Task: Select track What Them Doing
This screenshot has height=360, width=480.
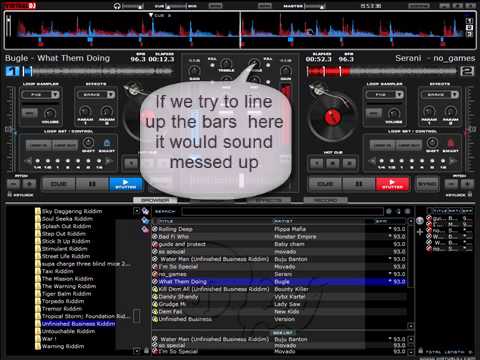Action: coord(279,282)
